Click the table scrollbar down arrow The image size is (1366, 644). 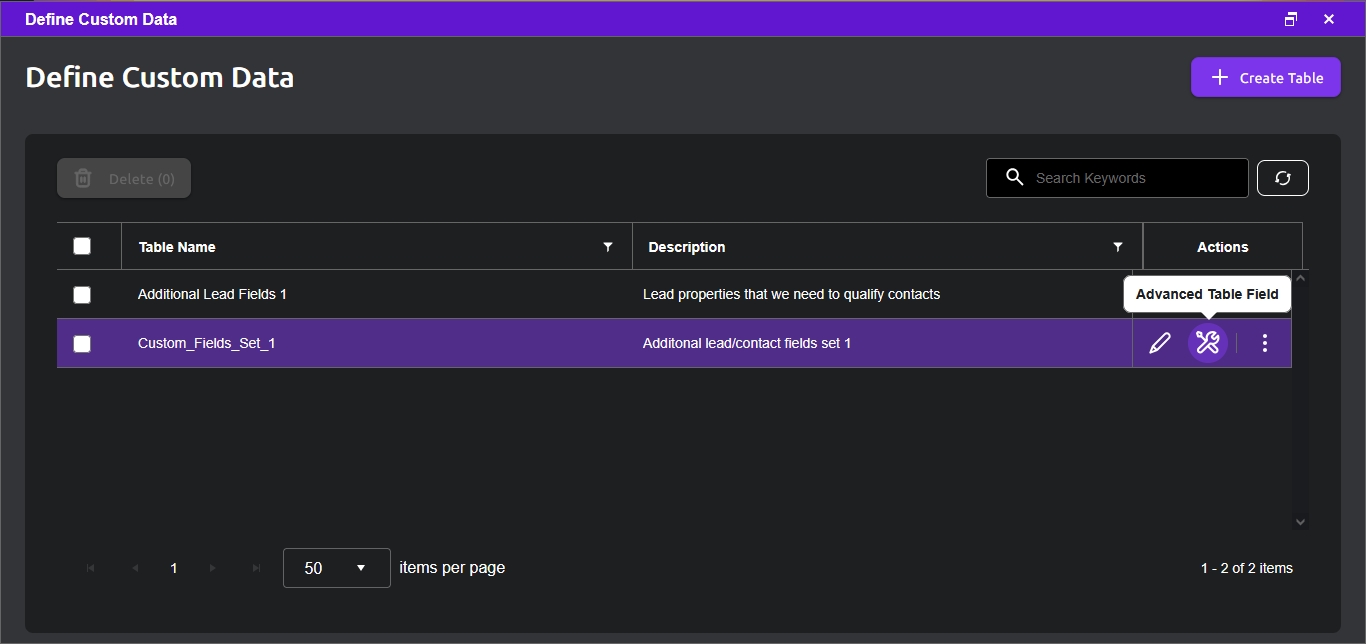point(1301,521)
